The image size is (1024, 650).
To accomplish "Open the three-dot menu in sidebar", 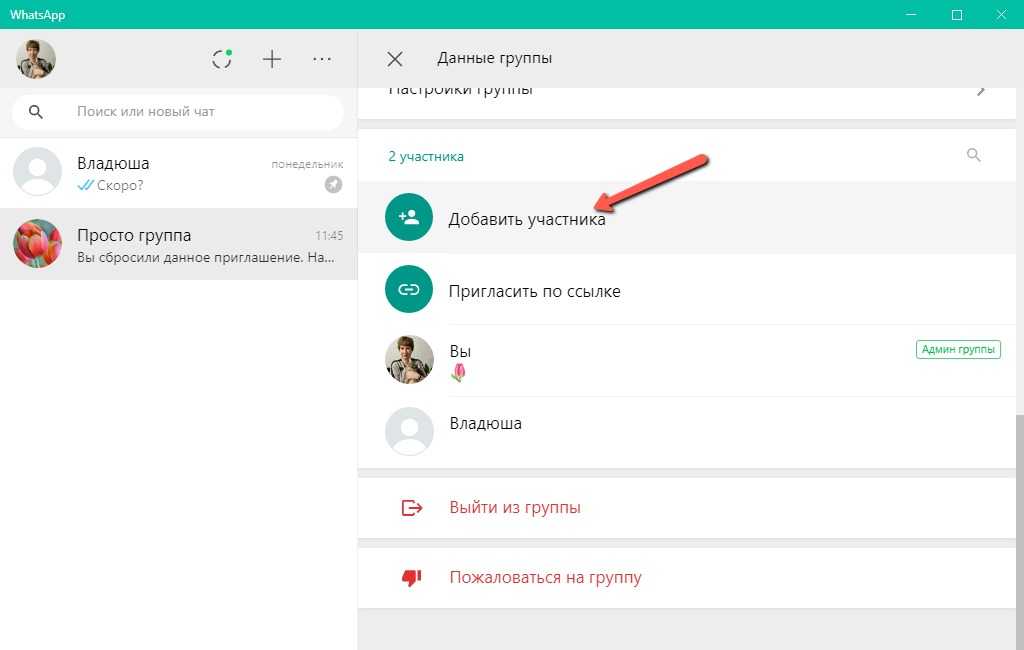I will coord(322,59).
